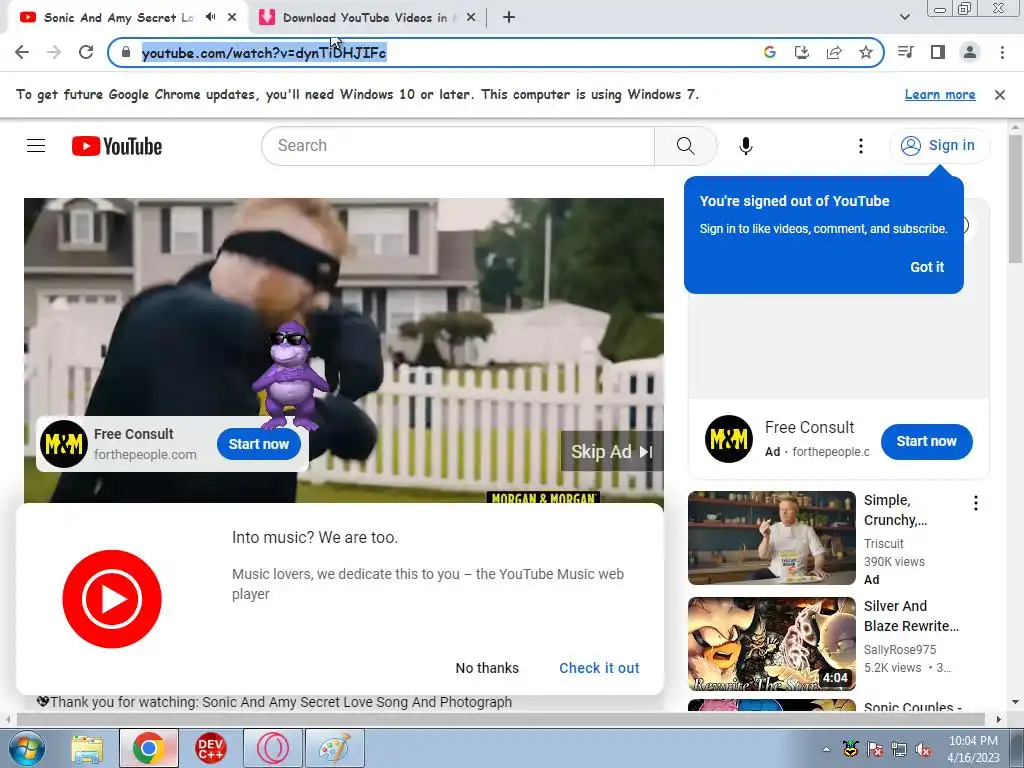Image resolution: width=1024 pixels, height=768 pixels.
Task: Click the muted volume tray icon
Action: tap(923, 749)
